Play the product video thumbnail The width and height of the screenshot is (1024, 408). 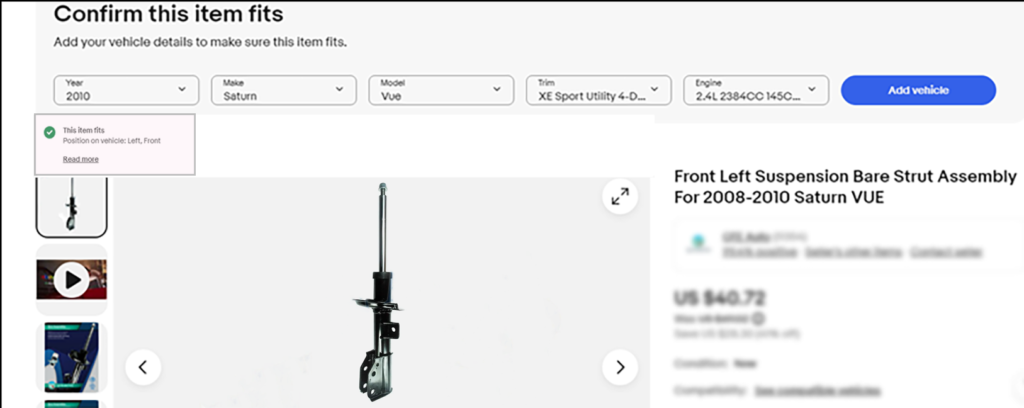[71, 280]
